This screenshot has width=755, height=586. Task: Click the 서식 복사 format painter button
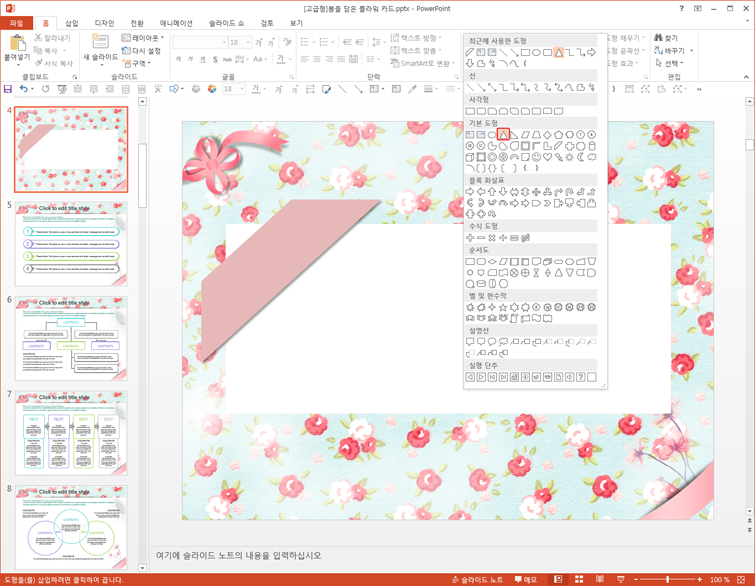tap(53, 63)
